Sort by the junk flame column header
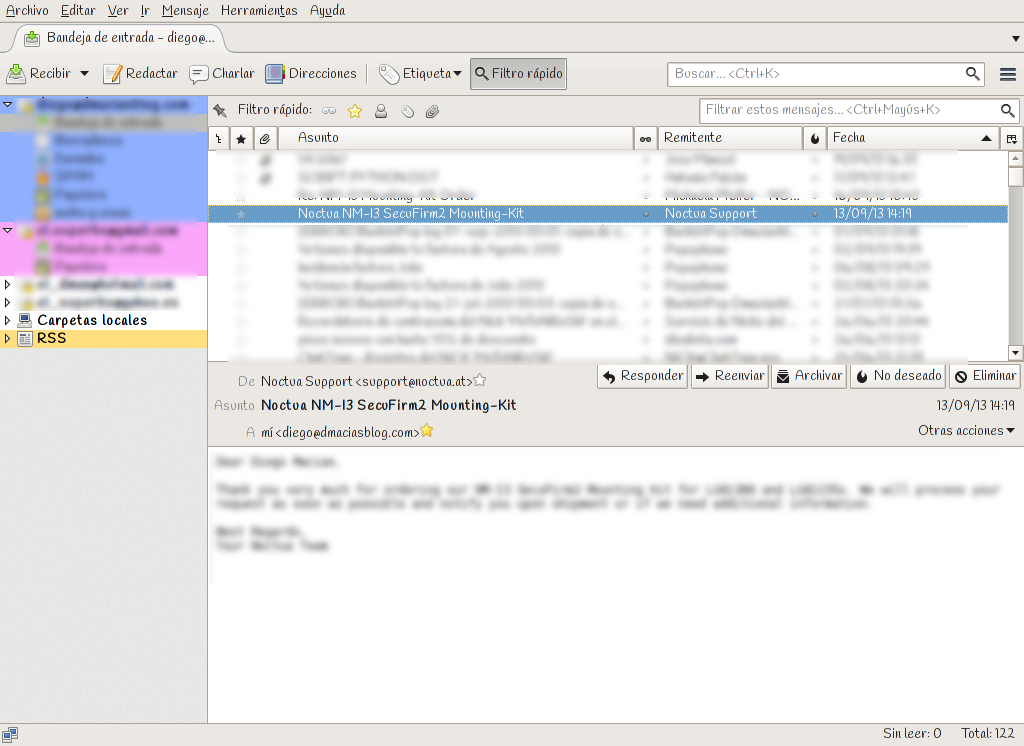Image resolution: width=1024 pixels, height=746 pixels. click(814, 138)
